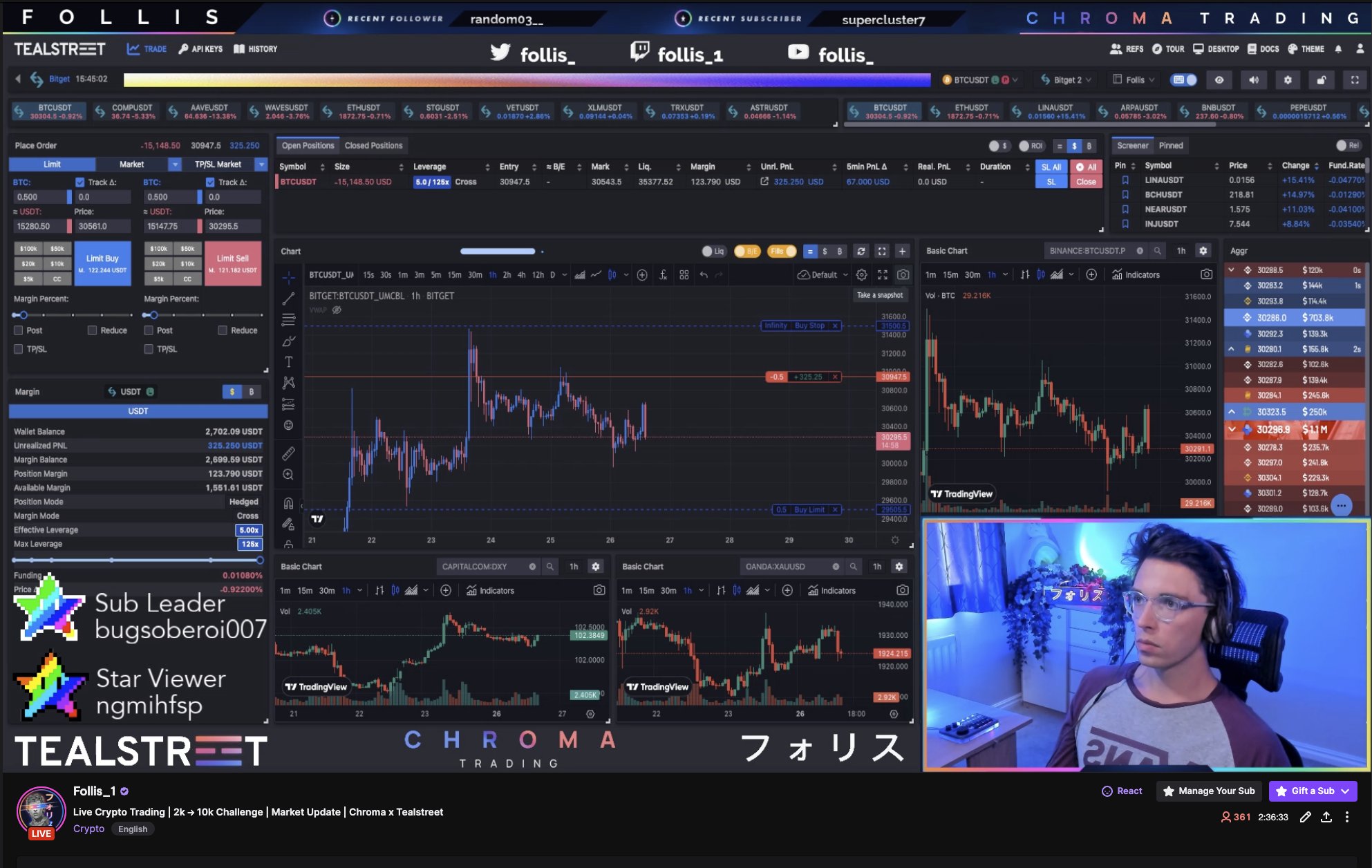Open the BTCUSDT symbol dropdown
This screenshot has height=868, width=1372.
981,80
